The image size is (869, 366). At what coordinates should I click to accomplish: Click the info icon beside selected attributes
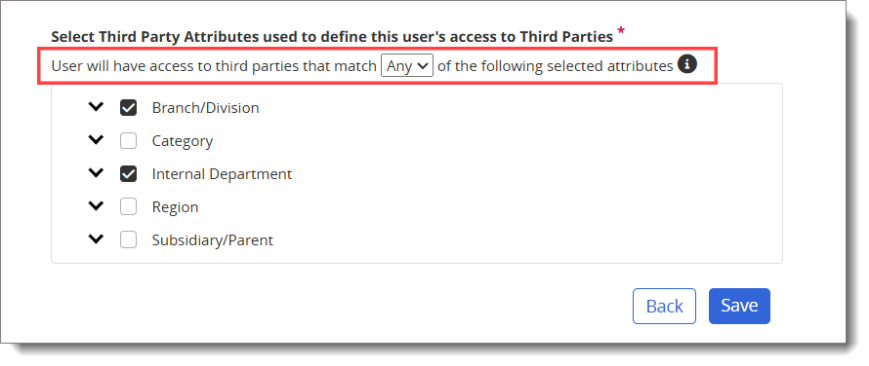687,64
